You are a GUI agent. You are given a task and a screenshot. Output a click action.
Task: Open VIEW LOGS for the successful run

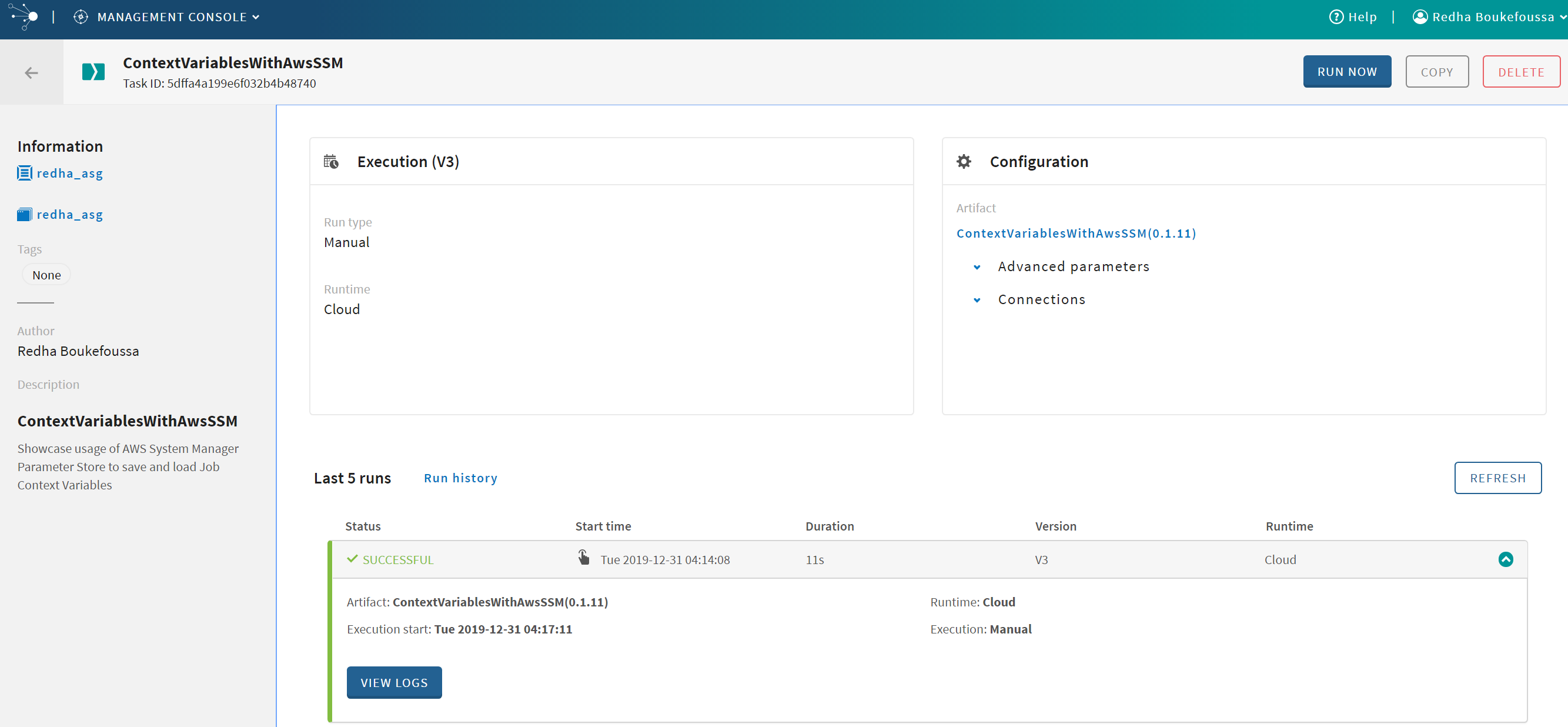coord(394,682)
